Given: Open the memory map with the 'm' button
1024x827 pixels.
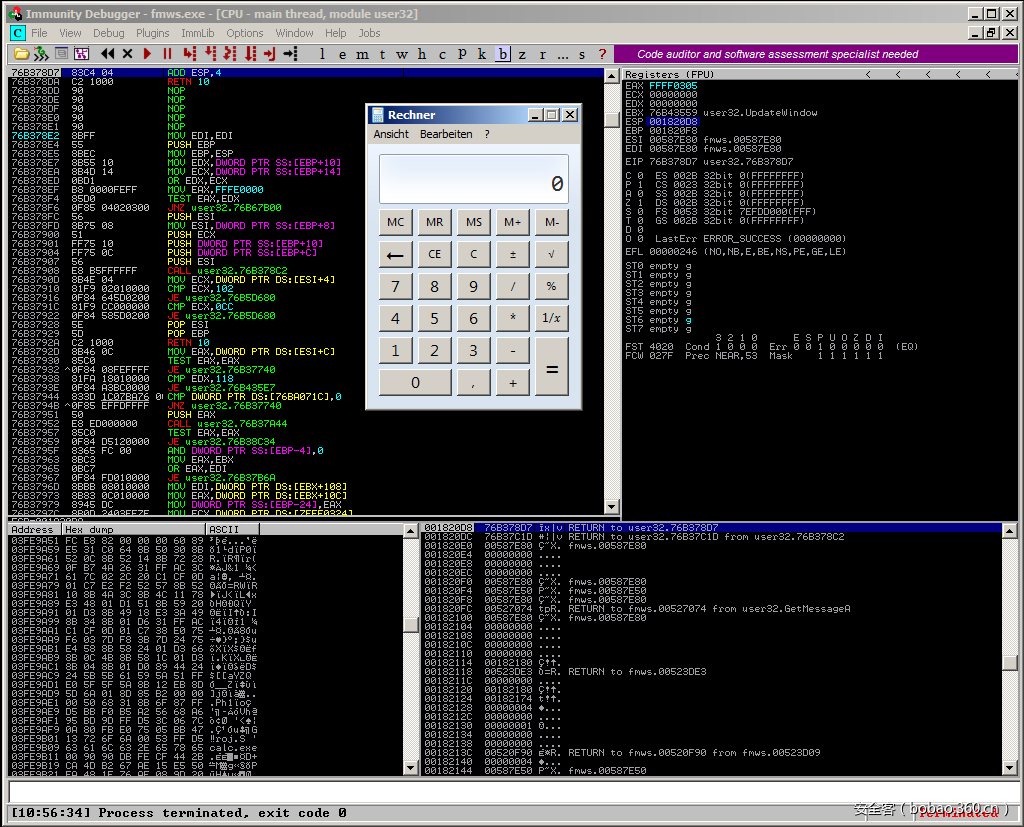Looking at the screenshot, I should [x=361, y=54].
